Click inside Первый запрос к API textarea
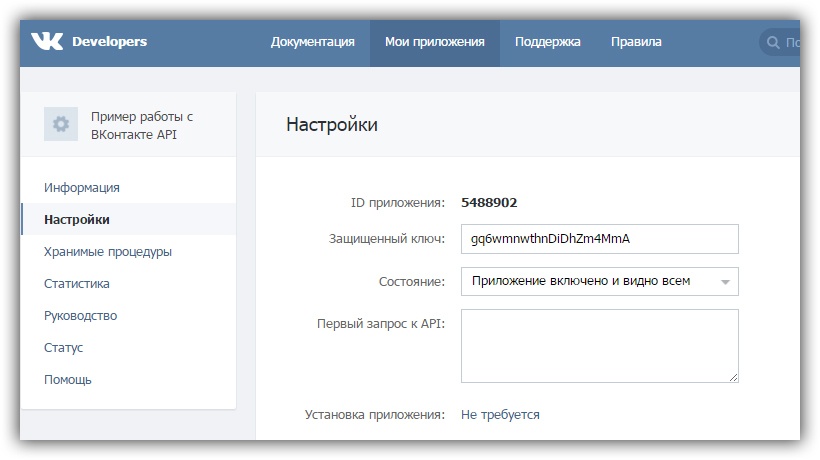The width and height of the screenshot is (820, 460). [x=599, y=346]
